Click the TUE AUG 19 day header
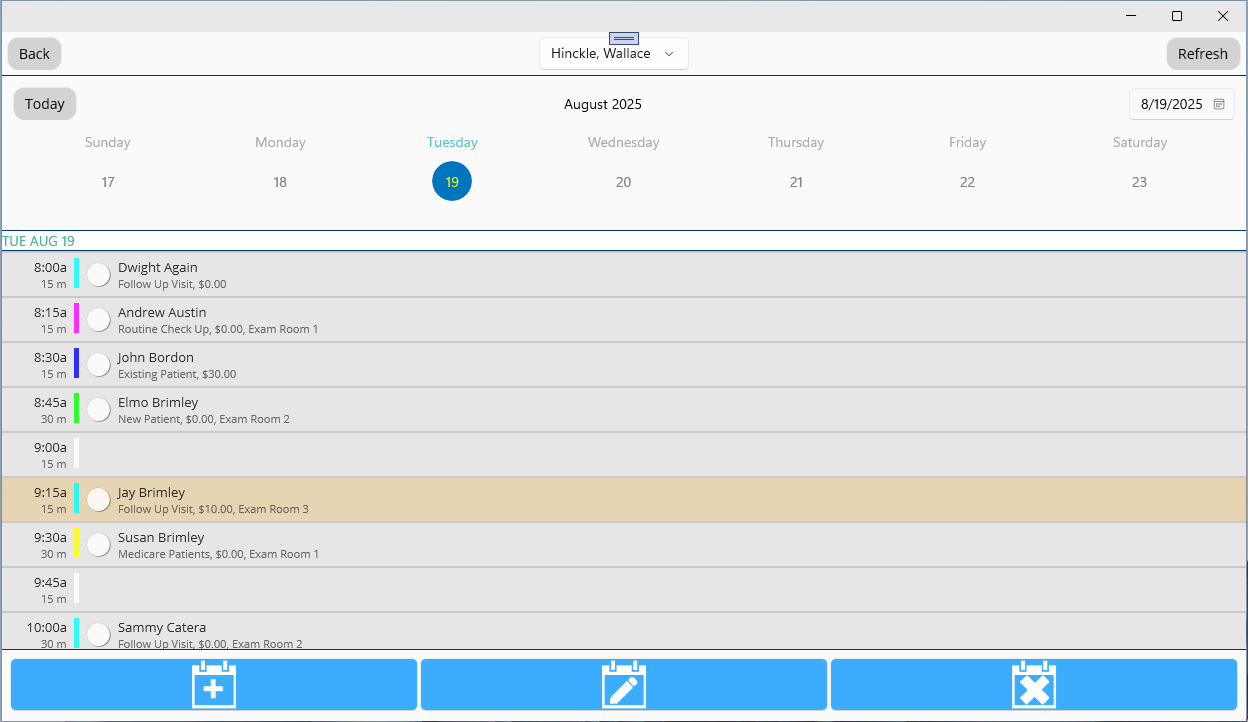1248x722 pixels. click(39, 241)
